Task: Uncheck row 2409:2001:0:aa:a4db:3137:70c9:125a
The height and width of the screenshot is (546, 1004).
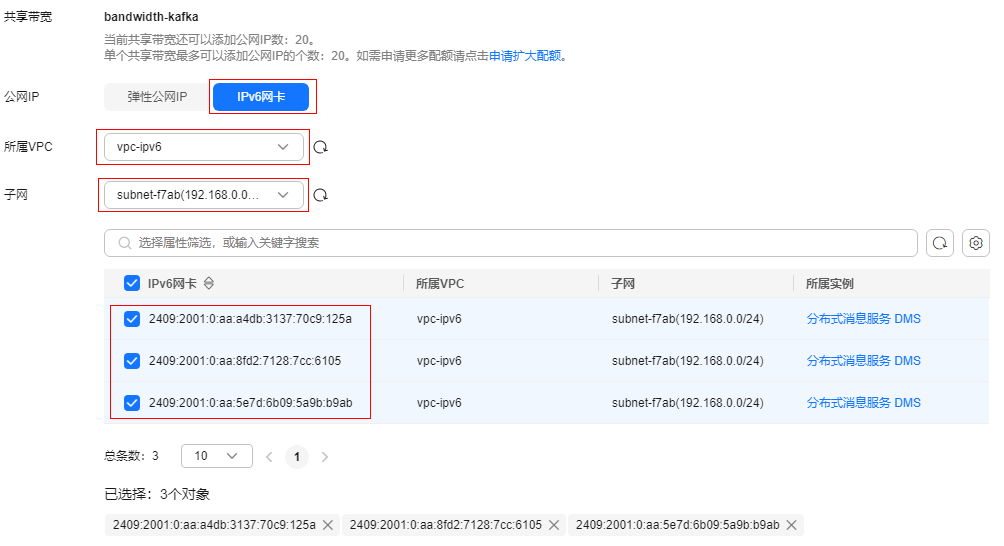Action: [132, 319]
